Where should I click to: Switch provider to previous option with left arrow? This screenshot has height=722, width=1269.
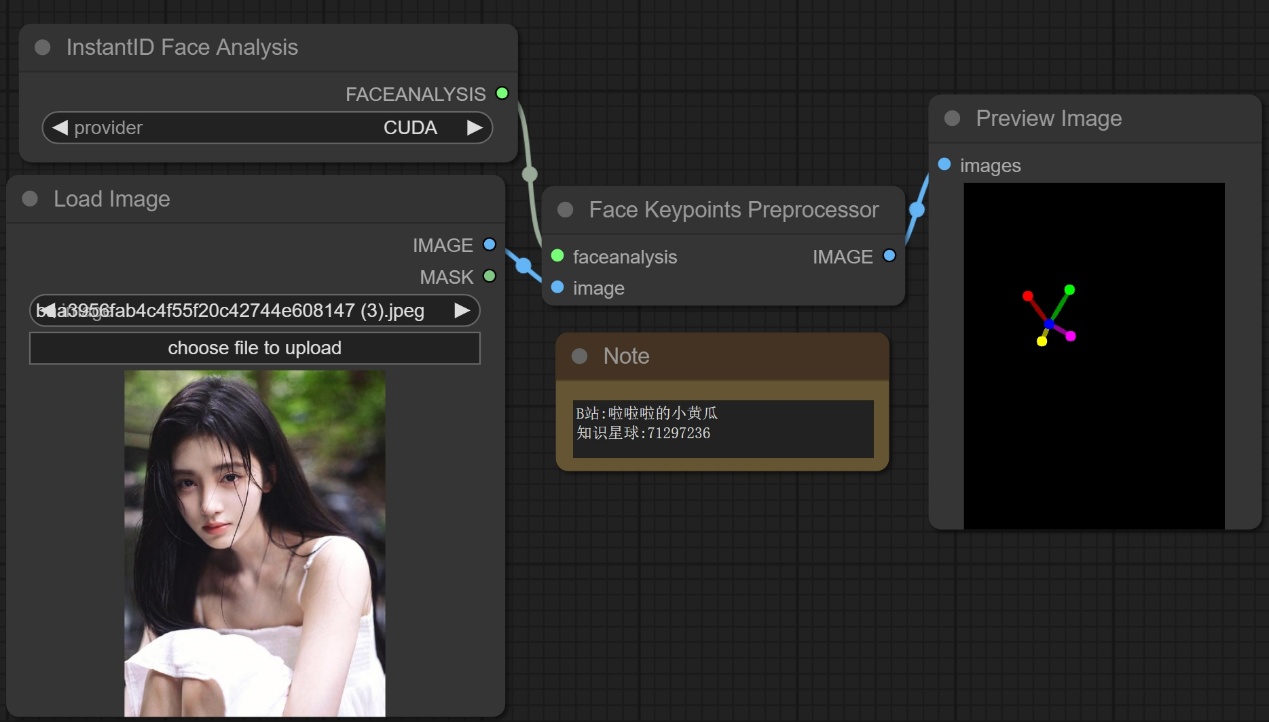(x=60, y=127)
